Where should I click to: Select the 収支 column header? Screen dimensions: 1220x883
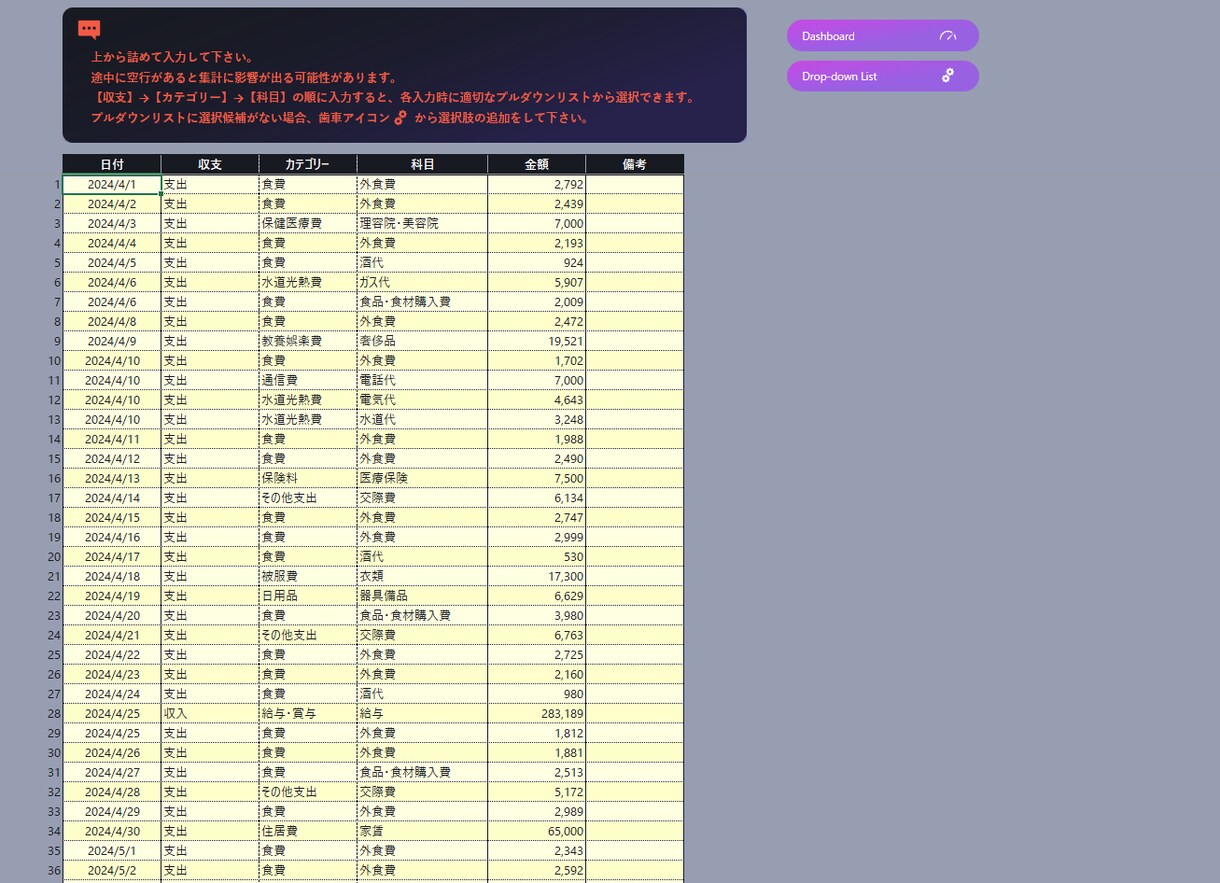click(210, 164)
